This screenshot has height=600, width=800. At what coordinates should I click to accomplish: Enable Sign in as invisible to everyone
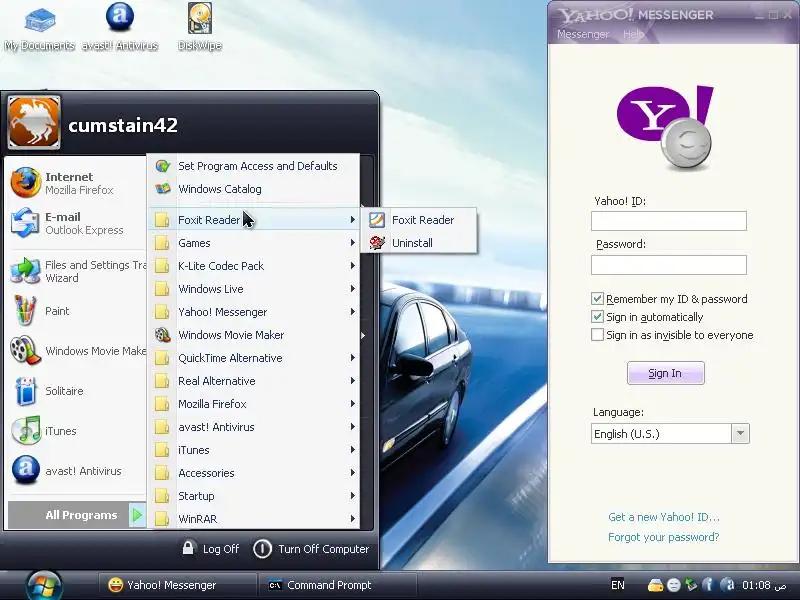coord(597,335)
